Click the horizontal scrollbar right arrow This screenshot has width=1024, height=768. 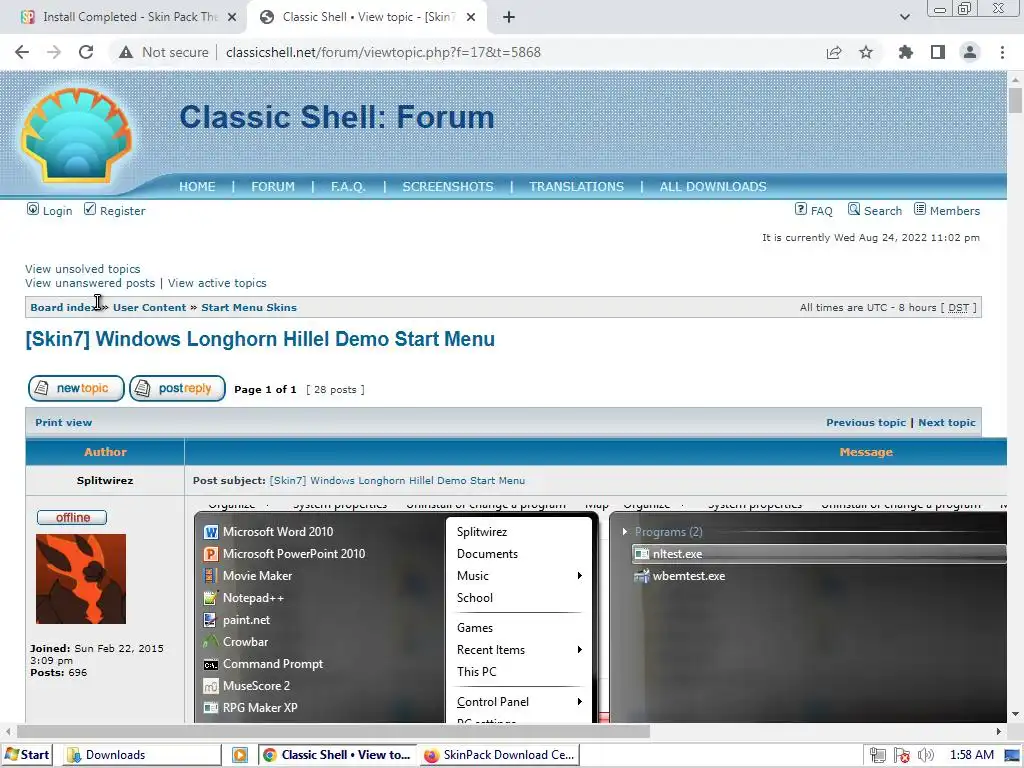click(999, 731)
